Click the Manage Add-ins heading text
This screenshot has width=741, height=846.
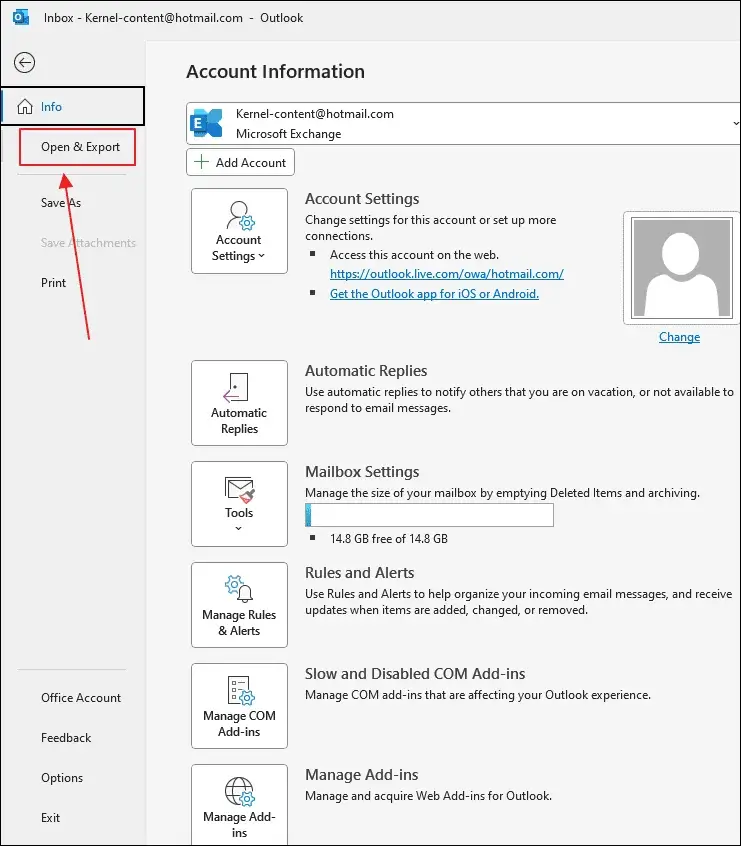pos(362,774)
